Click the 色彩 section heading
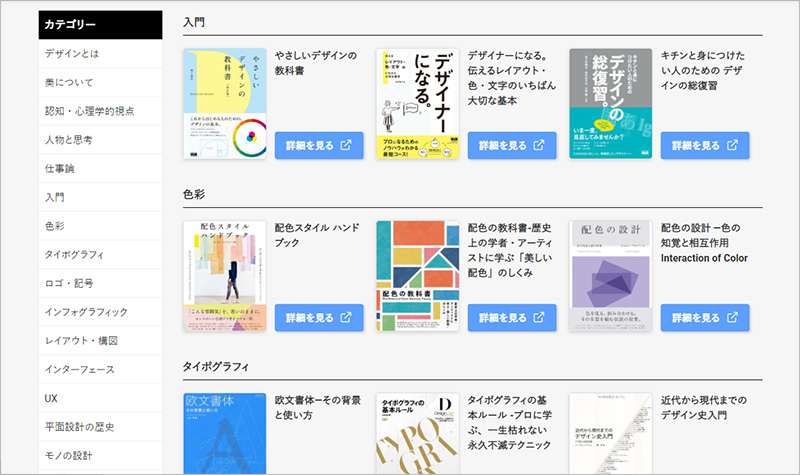 point(194,194)
